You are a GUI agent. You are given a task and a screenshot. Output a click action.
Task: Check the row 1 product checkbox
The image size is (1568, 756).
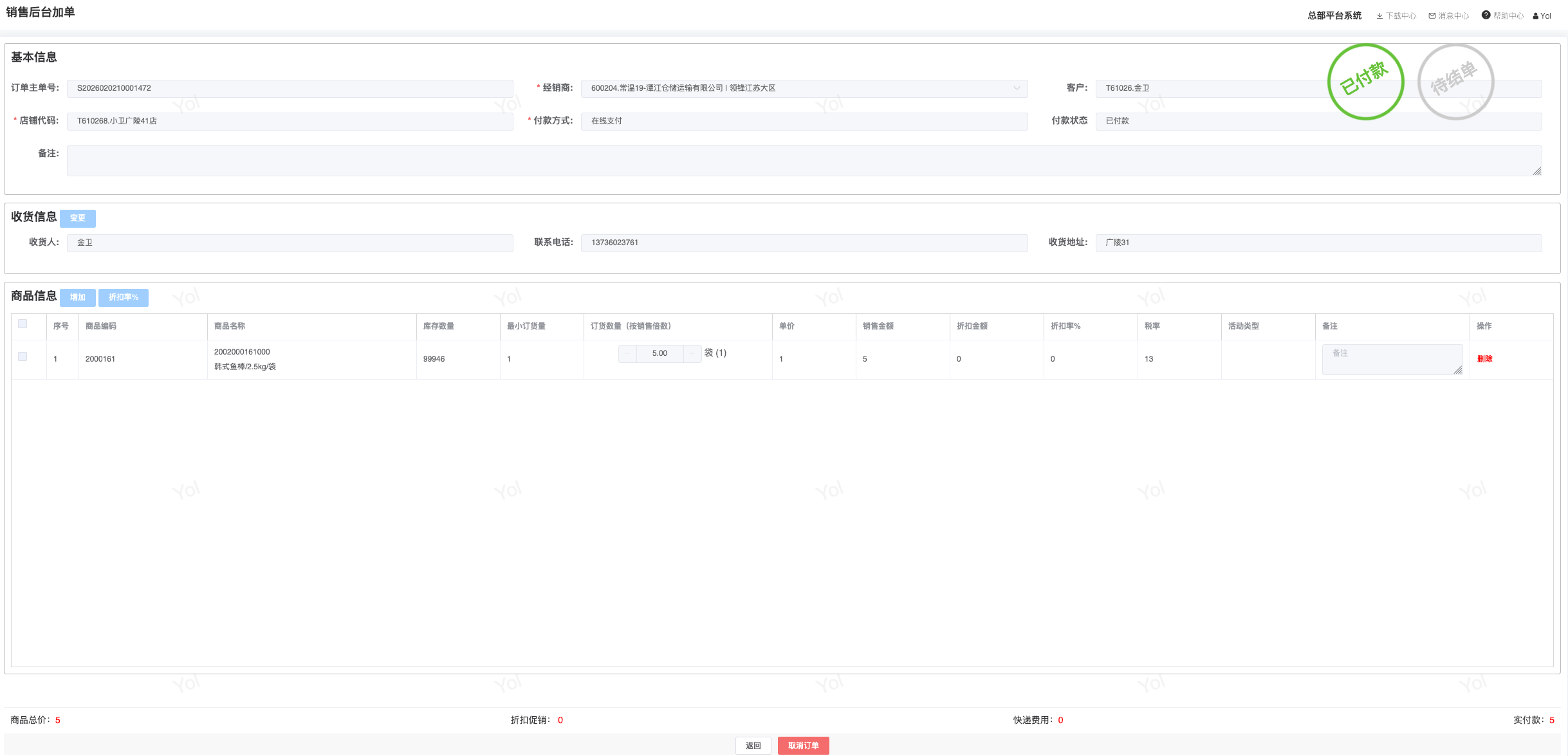pos(23,356)
